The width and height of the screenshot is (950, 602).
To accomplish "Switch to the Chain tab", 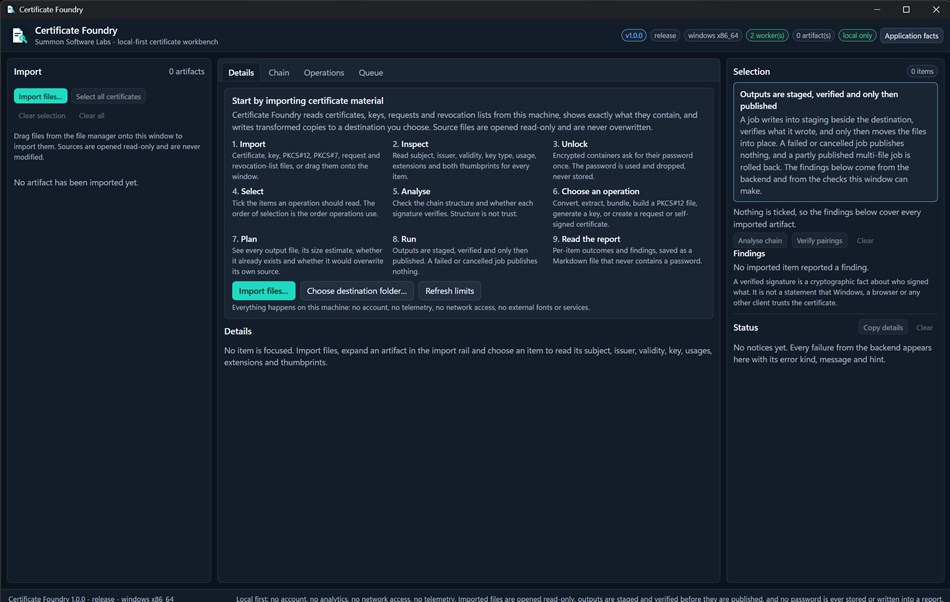I will tap(279, 73).
